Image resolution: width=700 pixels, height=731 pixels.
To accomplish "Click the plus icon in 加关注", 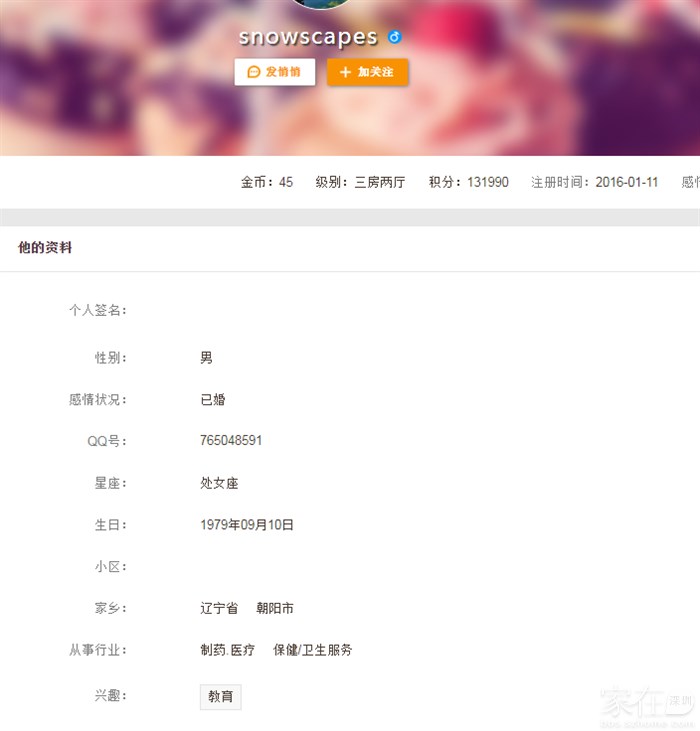I will click(346, 72).
